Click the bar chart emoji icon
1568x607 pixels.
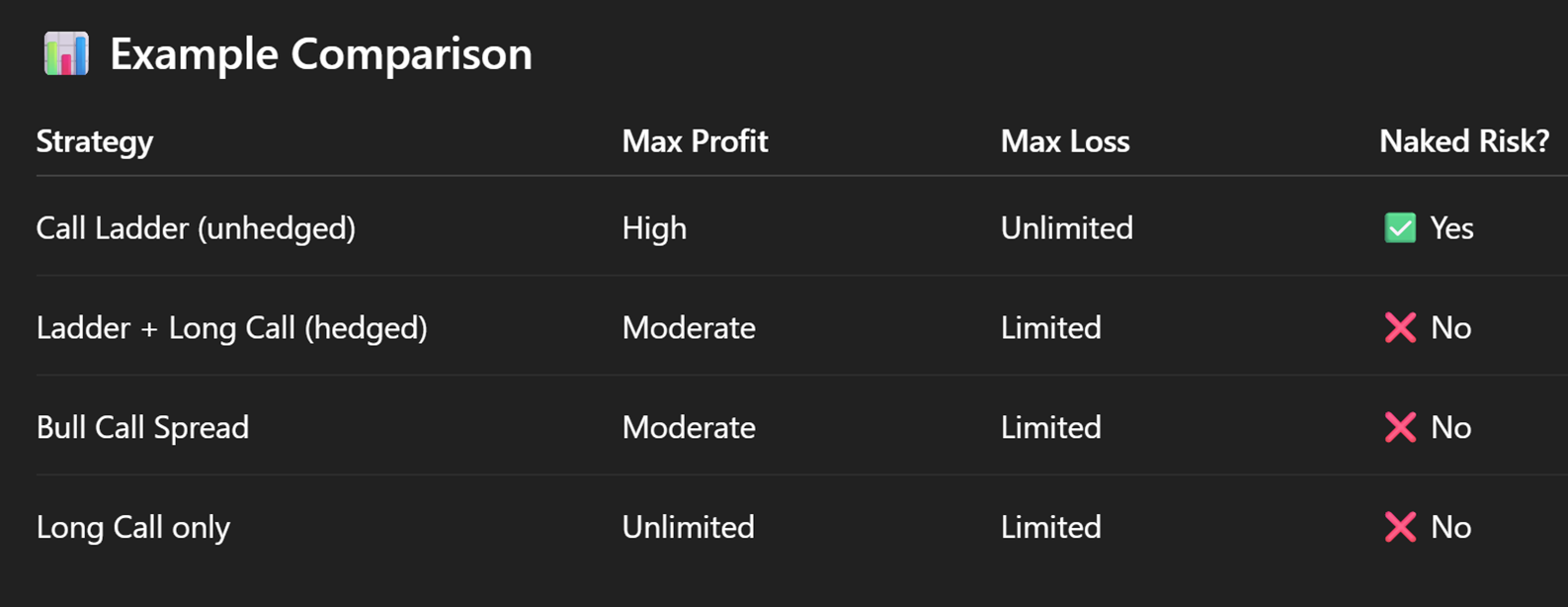pos(66,53)
